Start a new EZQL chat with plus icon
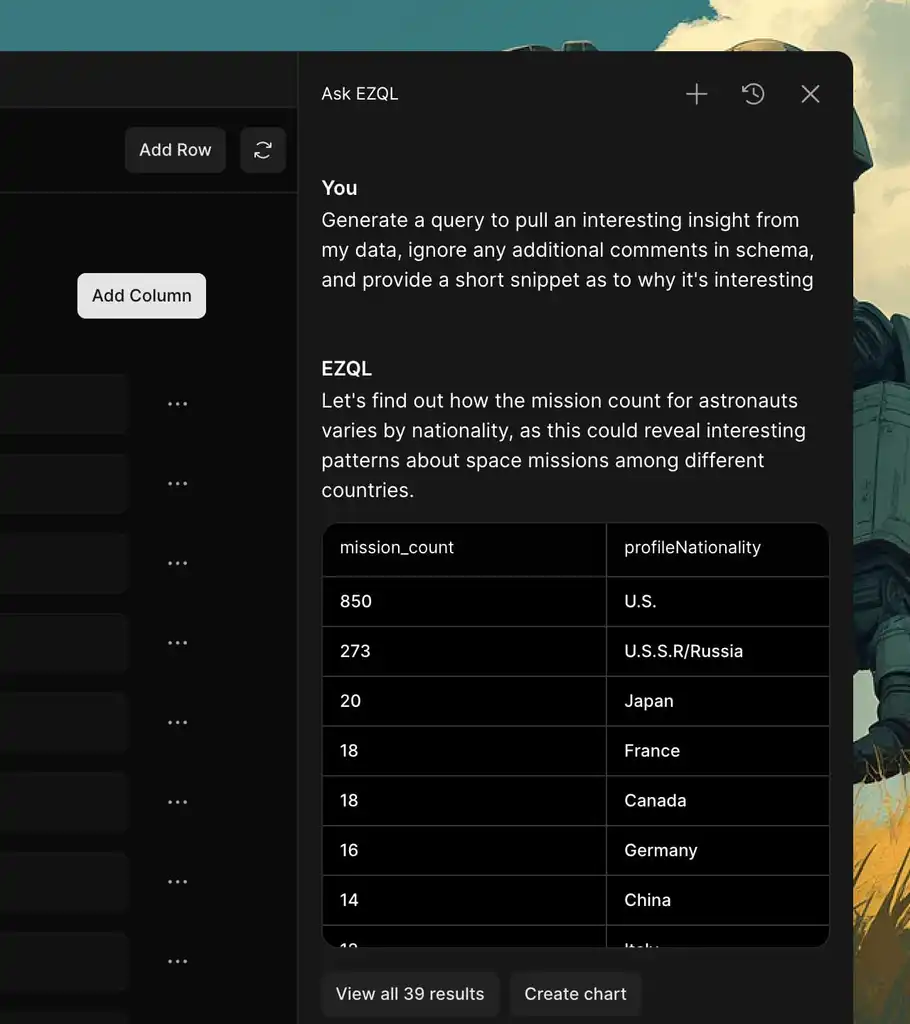This screenshot has height=1024, width=910. point(696,94)
